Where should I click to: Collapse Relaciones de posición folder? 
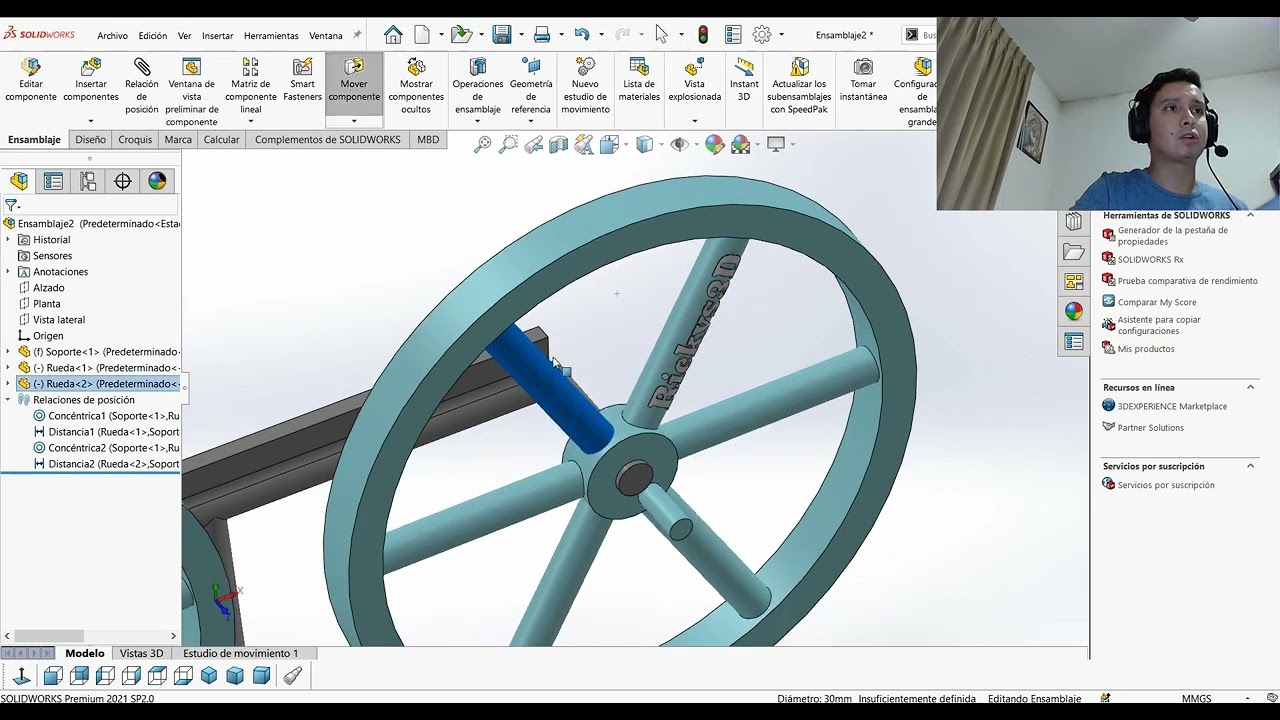tap(8, 400)
